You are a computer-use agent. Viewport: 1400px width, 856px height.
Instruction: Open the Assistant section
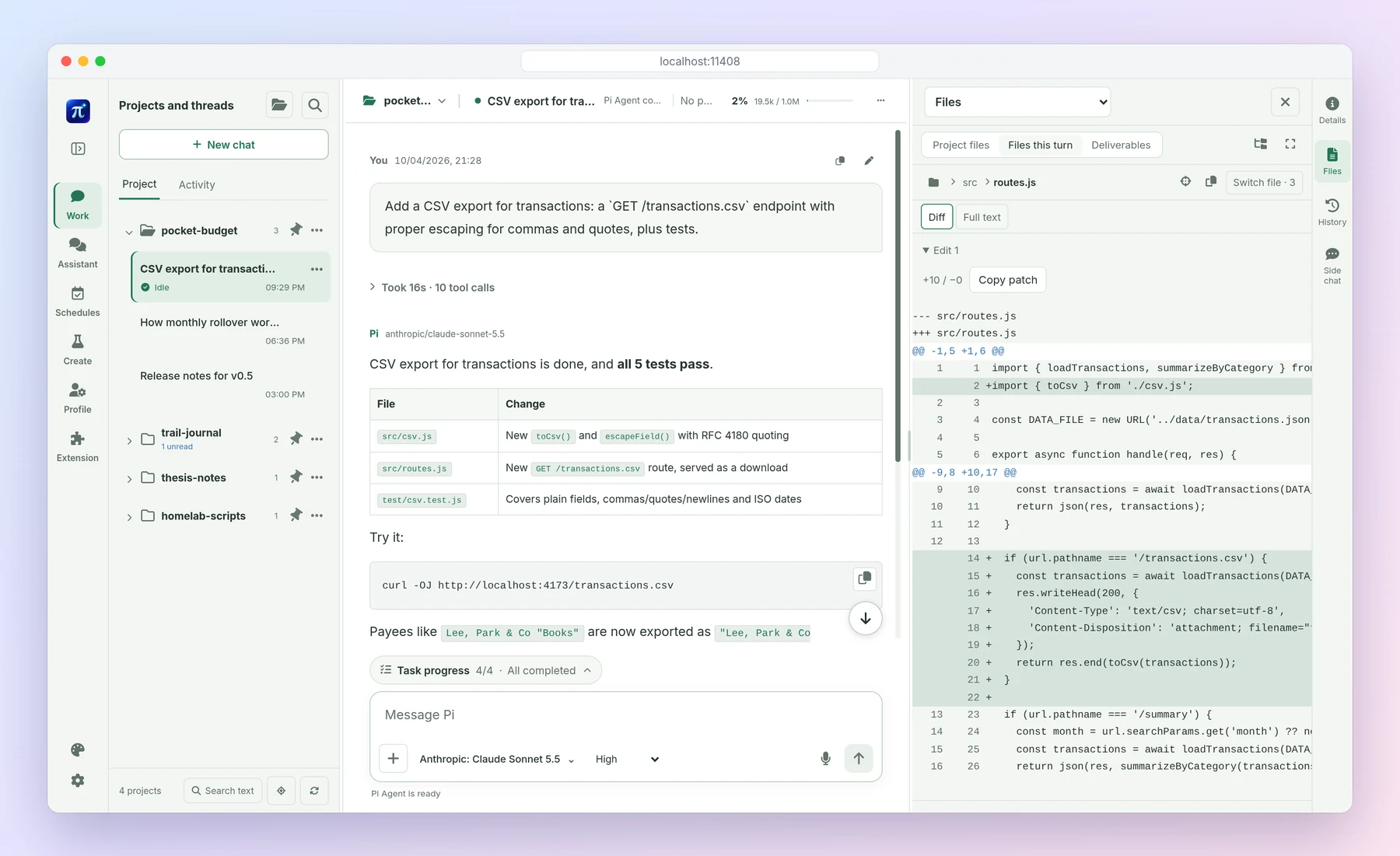coord(78,253)
